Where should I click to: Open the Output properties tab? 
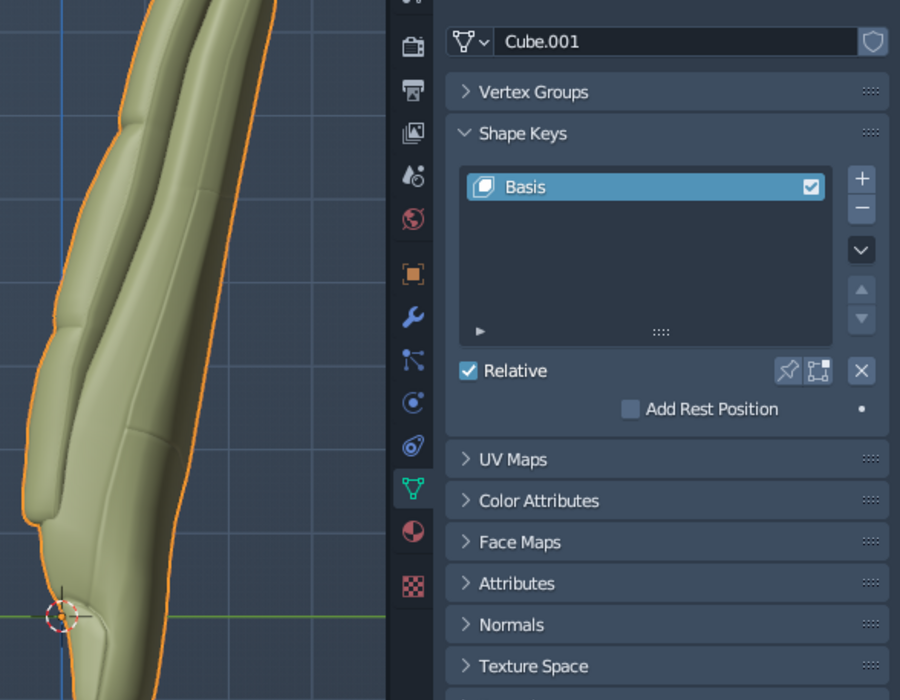pyautogui.click(x=413, y=90)
